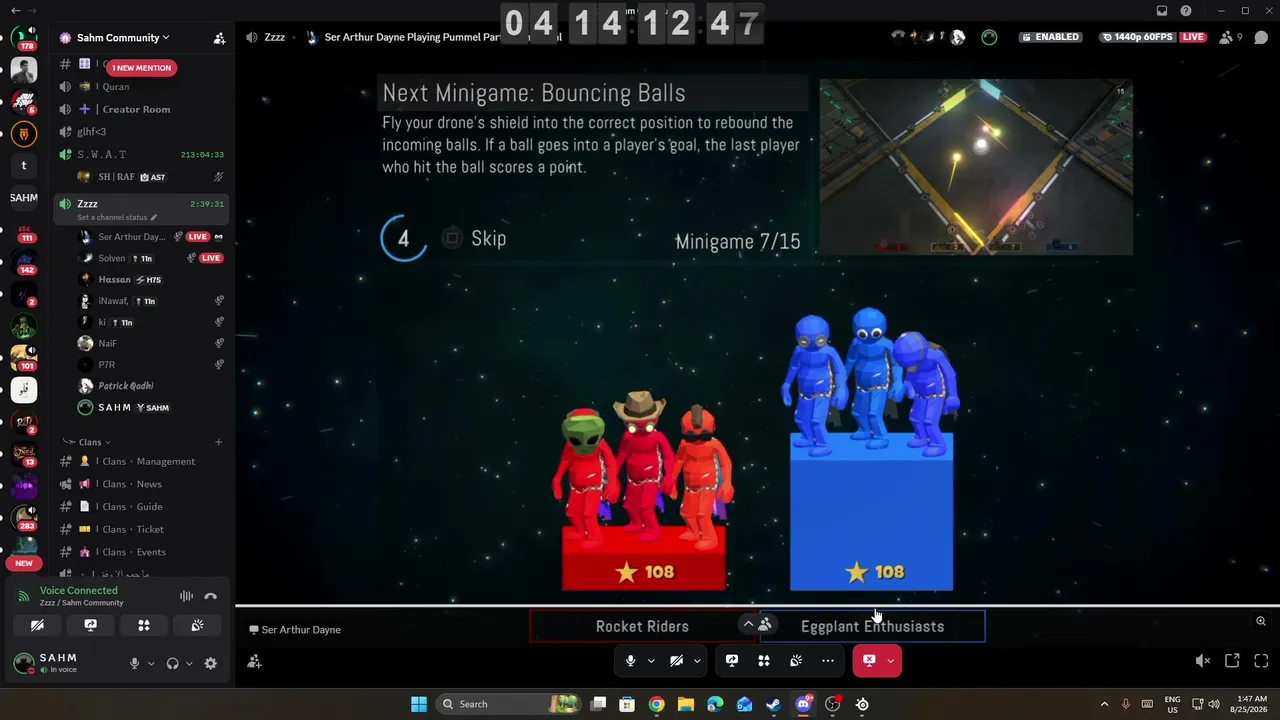Show hidden system tray icons
The width and height of the screenshot is (1280, 720).
1104,704
